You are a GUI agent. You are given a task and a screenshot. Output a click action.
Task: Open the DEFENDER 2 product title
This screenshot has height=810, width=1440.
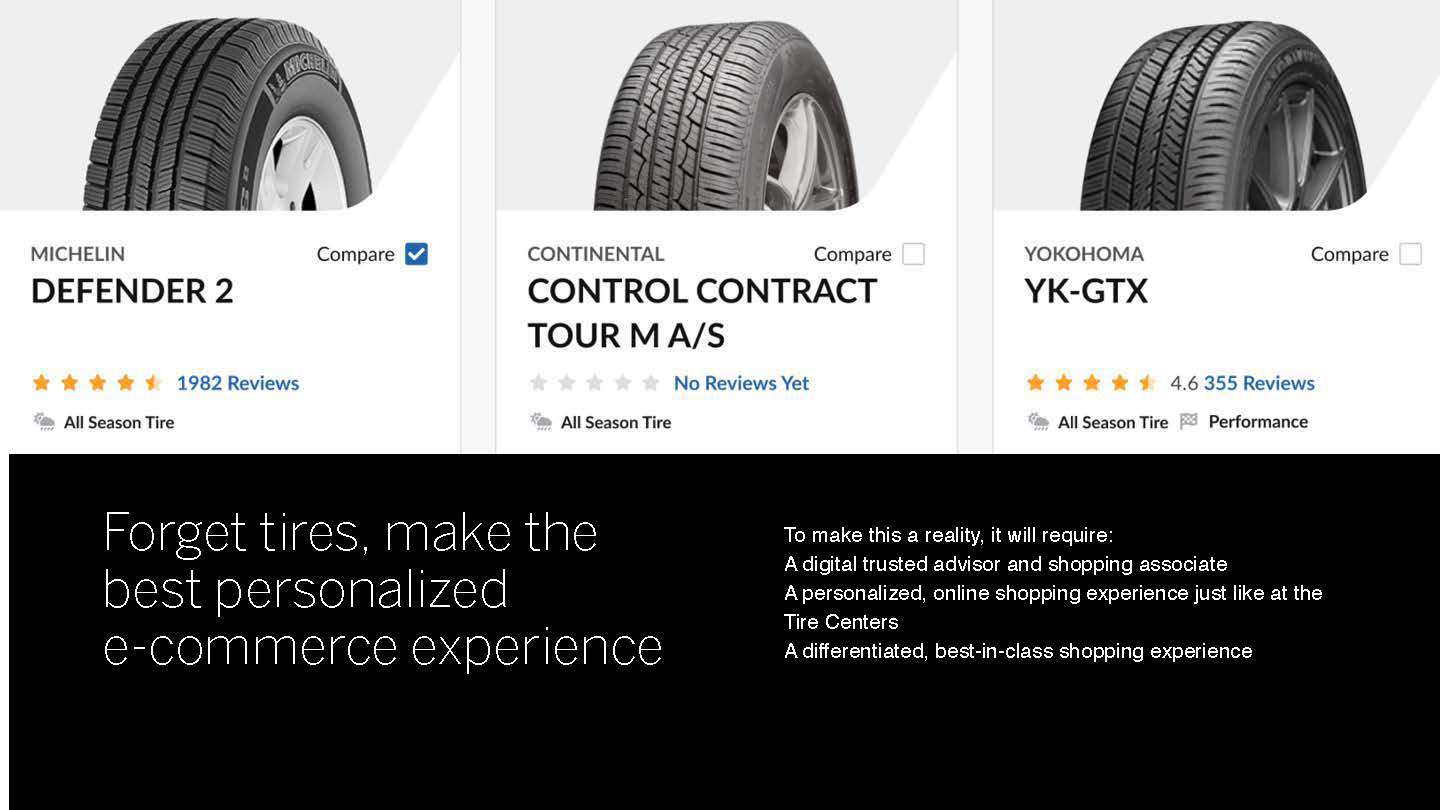(x=132, y=291)
